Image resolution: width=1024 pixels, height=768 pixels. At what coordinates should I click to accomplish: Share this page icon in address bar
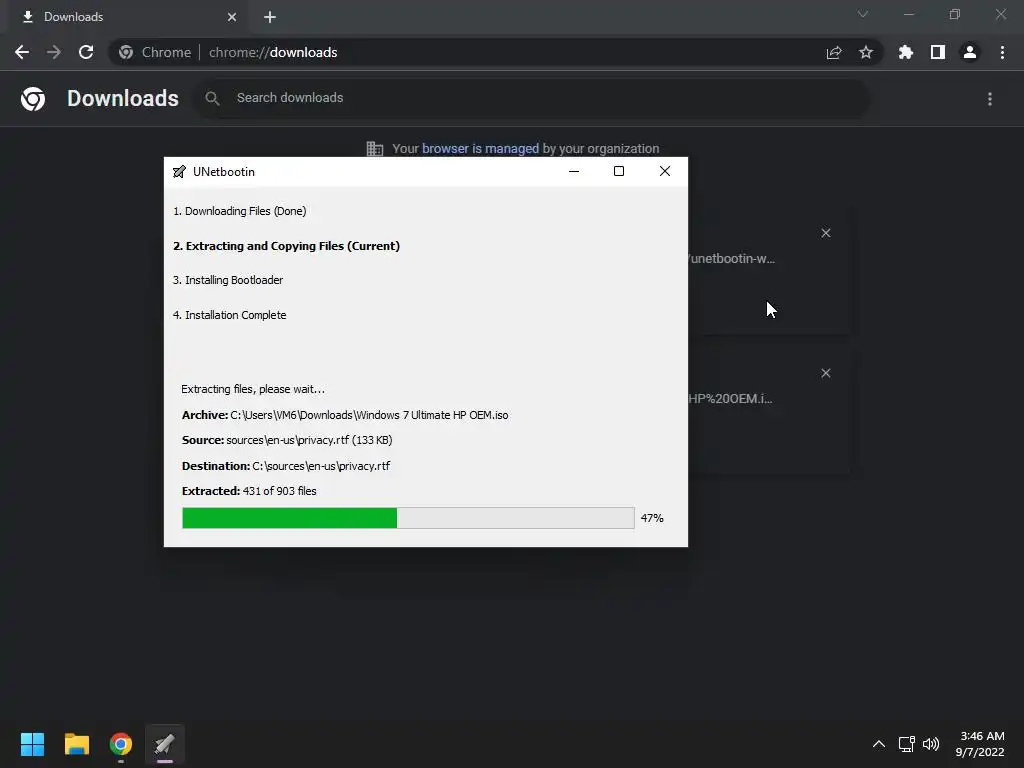pyautogui.click(x=834, y=52)
